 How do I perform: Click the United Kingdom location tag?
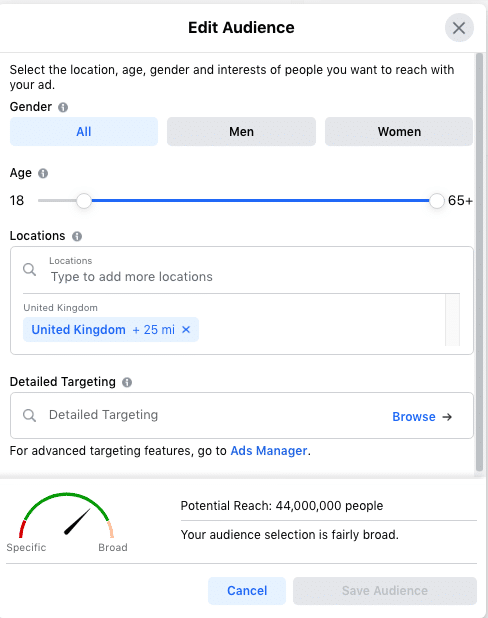click(78, 329)
